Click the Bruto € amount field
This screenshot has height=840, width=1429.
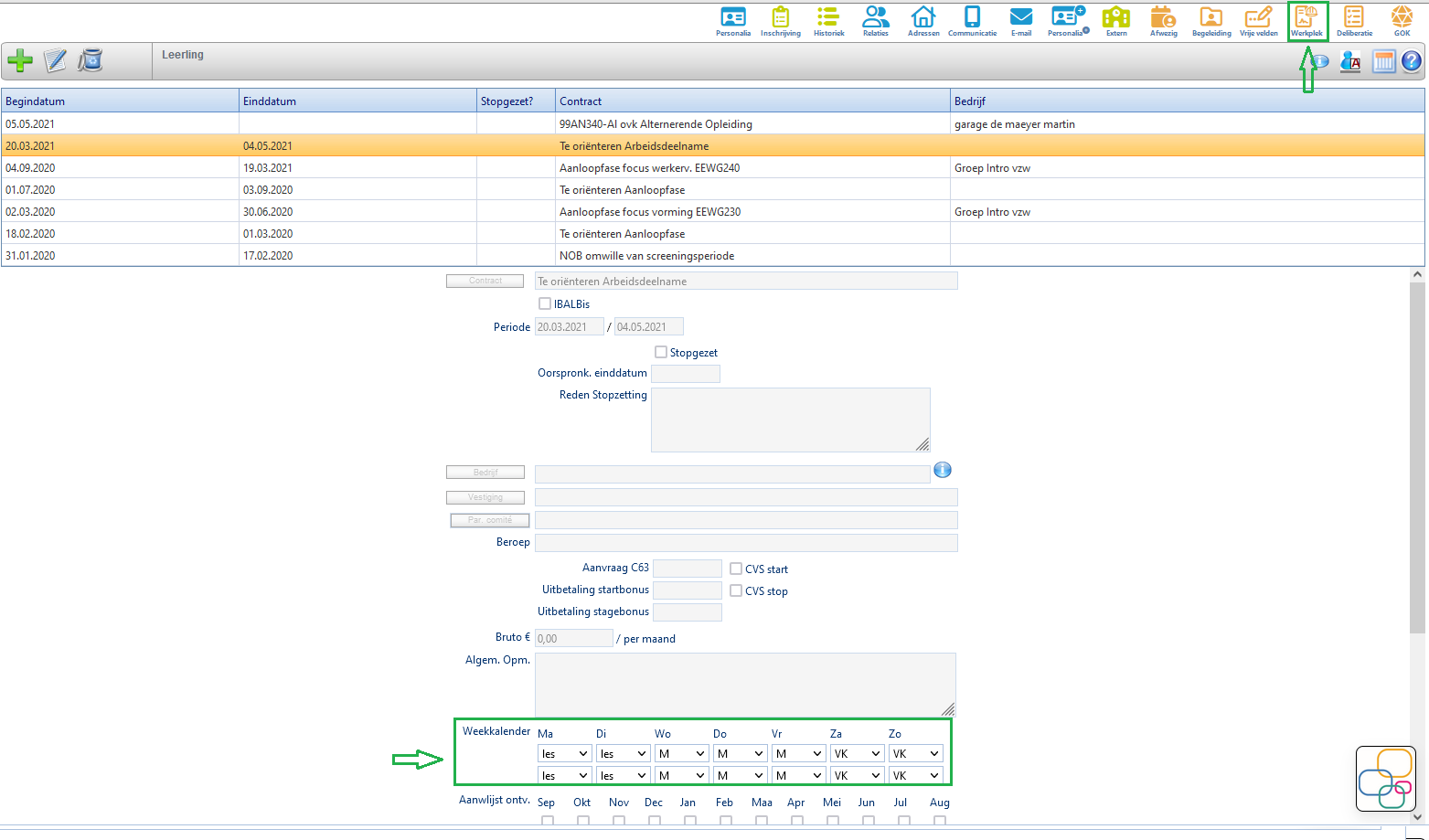click(574, 638)
